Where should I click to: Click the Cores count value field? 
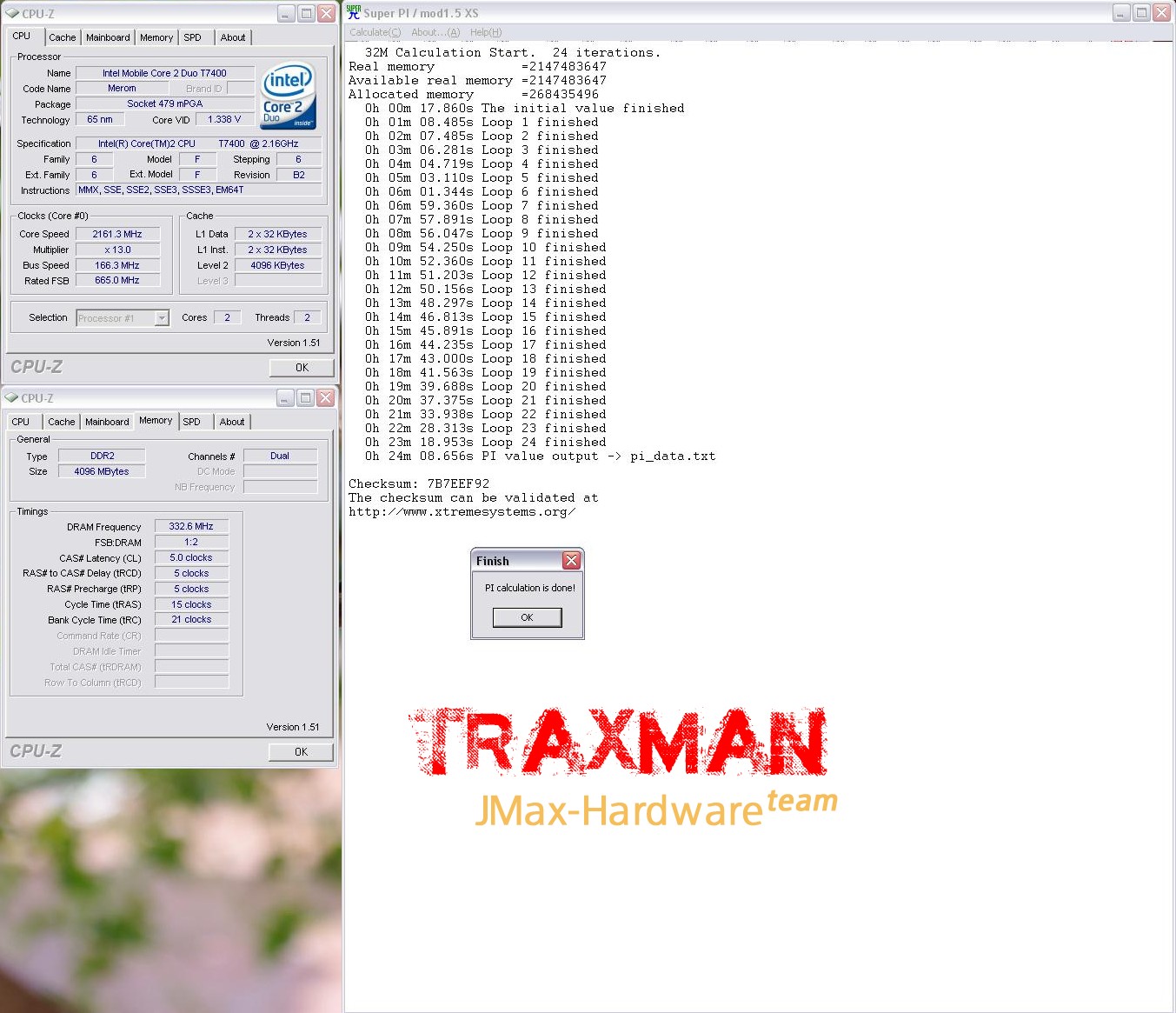[x=228, y=317]
